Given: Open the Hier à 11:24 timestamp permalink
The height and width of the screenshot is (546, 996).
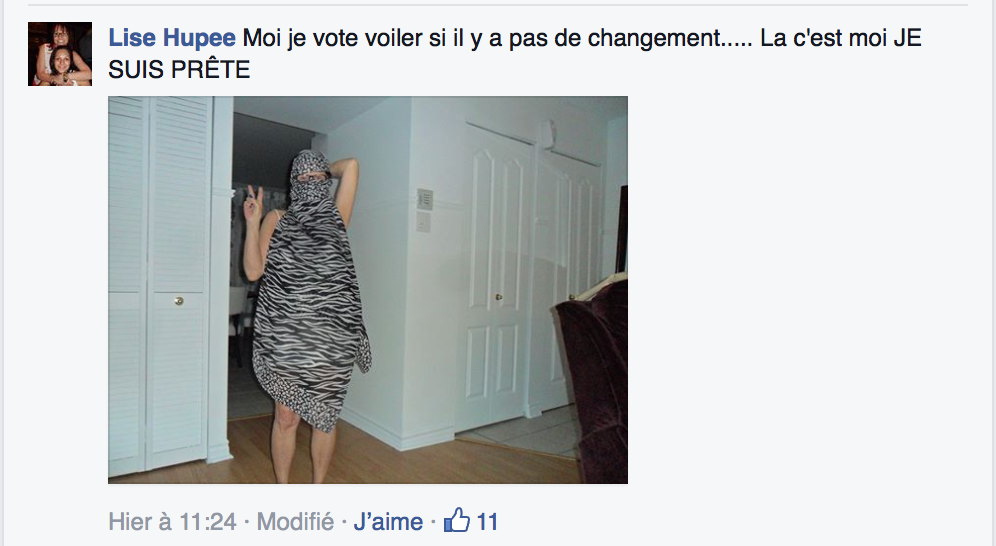Looking at the screenshot, I should (x=172, y=522).
